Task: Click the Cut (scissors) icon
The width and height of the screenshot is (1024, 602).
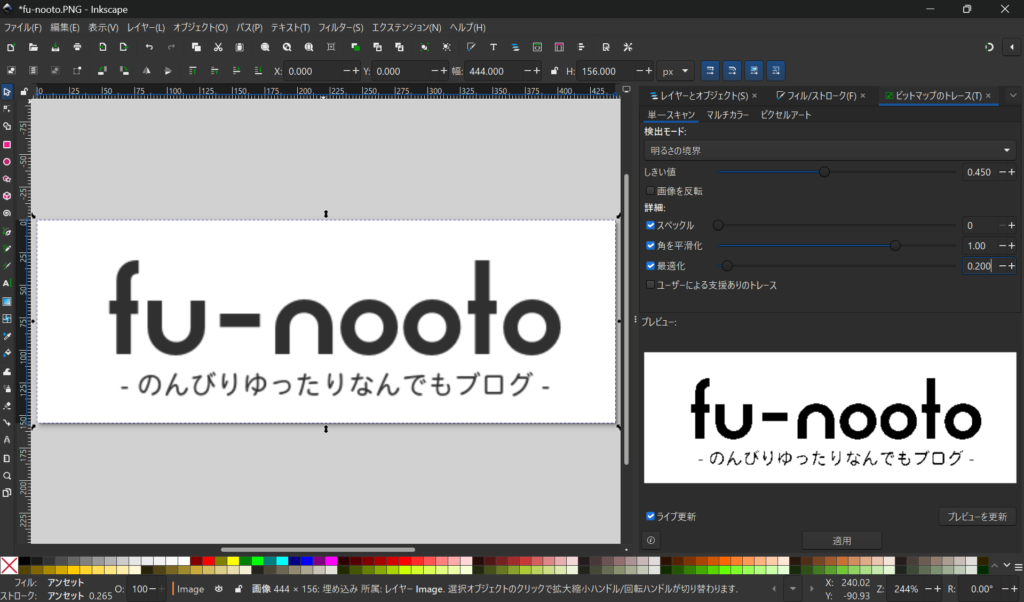Action: (217, 47)
